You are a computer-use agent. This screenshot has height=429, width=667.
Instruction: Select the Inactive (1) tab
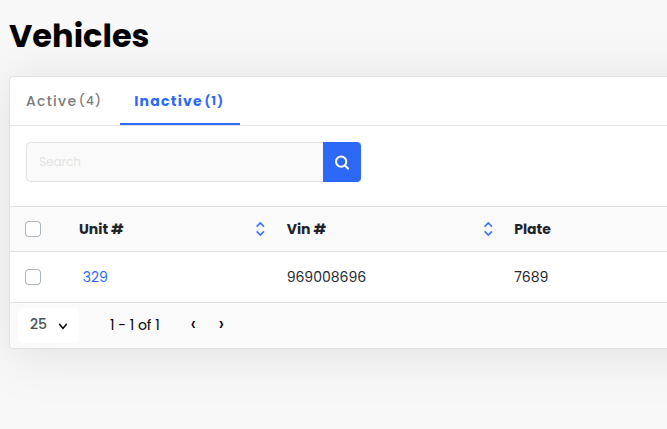179,101
